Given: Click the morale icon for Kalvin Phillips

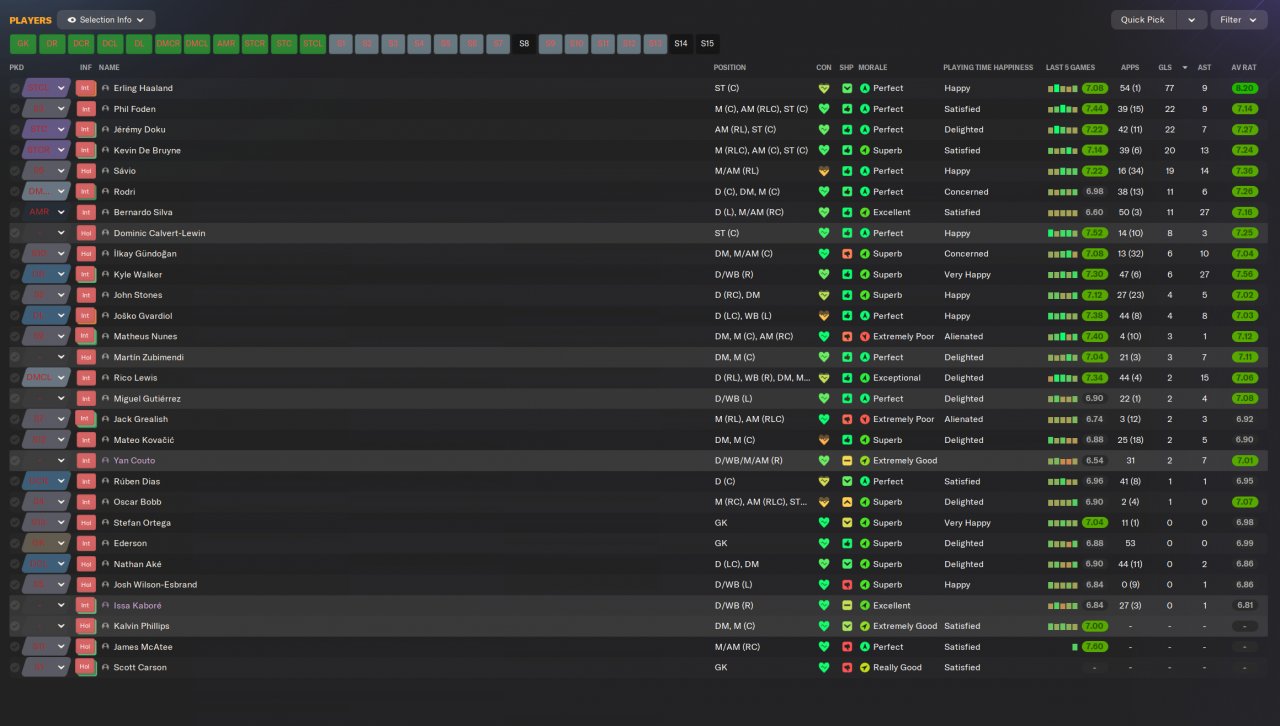Looking at the screenshot, I should [x=865, y=626].
